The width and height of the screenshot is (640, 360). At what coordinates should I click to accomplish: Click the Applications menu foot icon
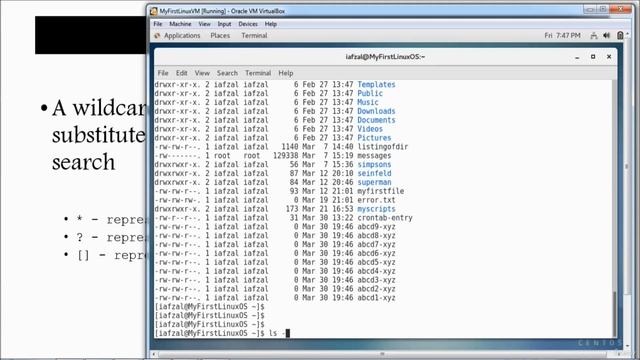(157, 36)
